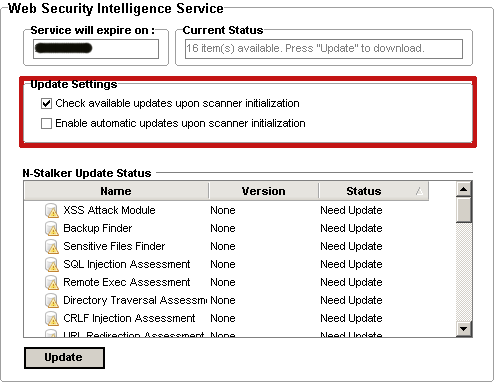
Task: Select the 'Directory Traversal Assessment' row name
Action: [135, 300]
